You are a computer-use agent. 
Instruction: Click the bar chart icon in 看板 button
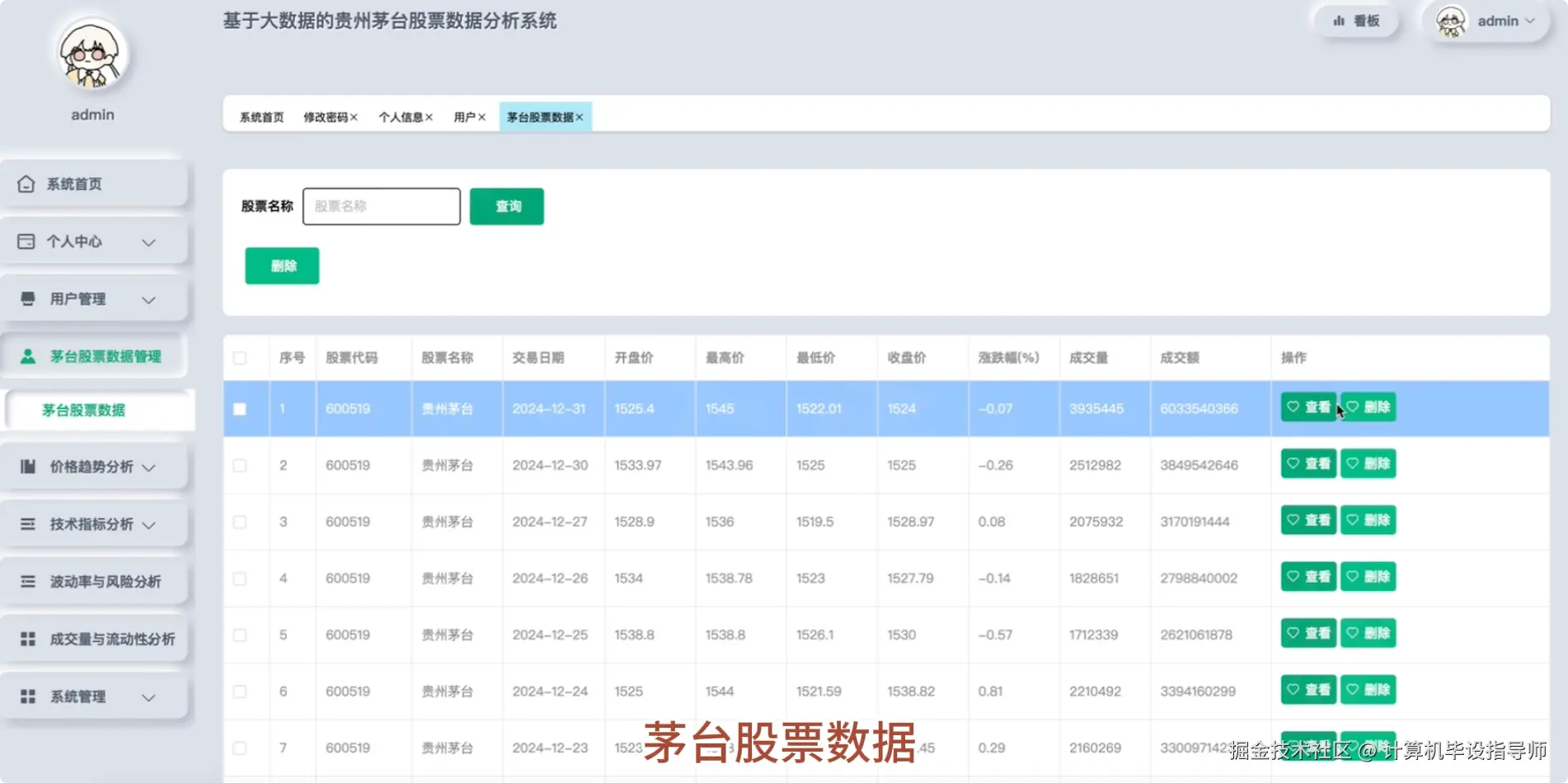[x=1339, y=21]
